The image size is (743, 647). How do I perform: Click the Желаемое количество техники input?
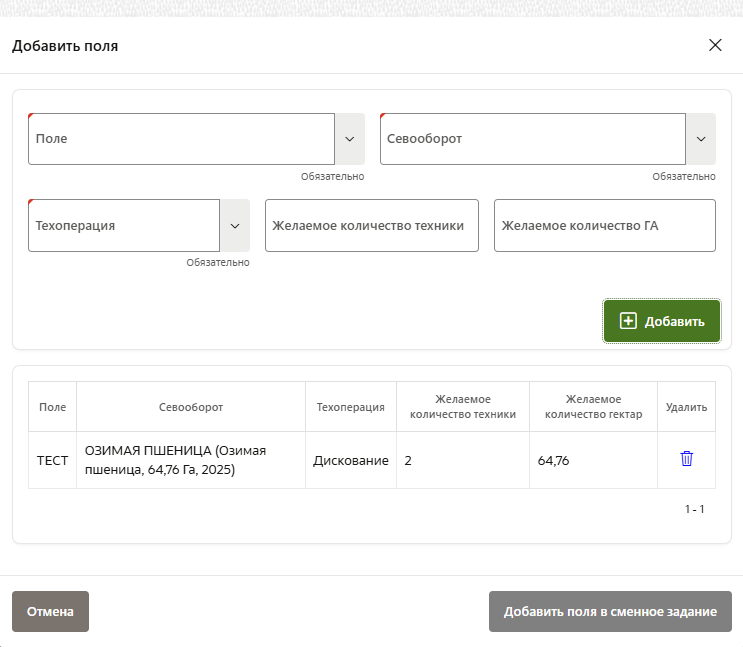(x=371, y=225)
